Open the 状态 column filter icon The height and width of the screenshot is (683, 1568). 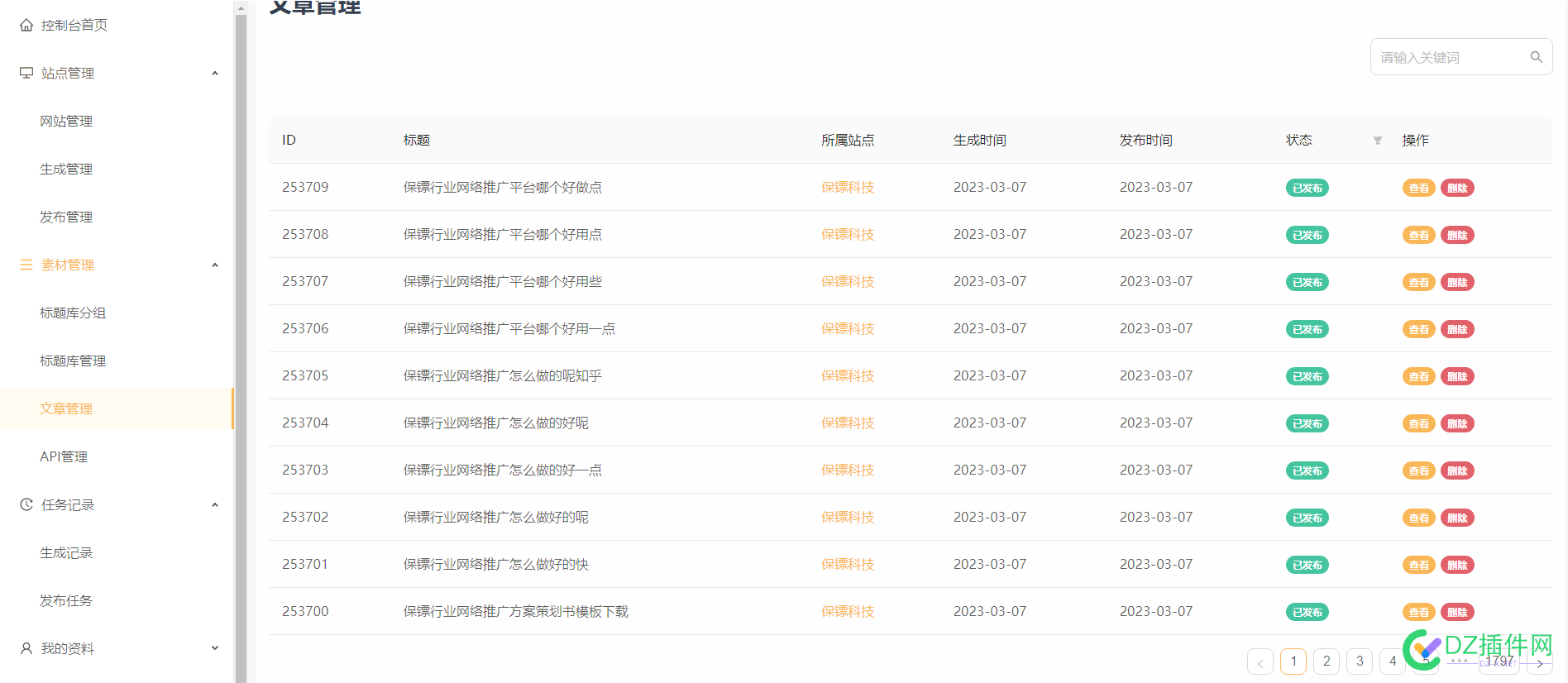(x=1378, y=141)
